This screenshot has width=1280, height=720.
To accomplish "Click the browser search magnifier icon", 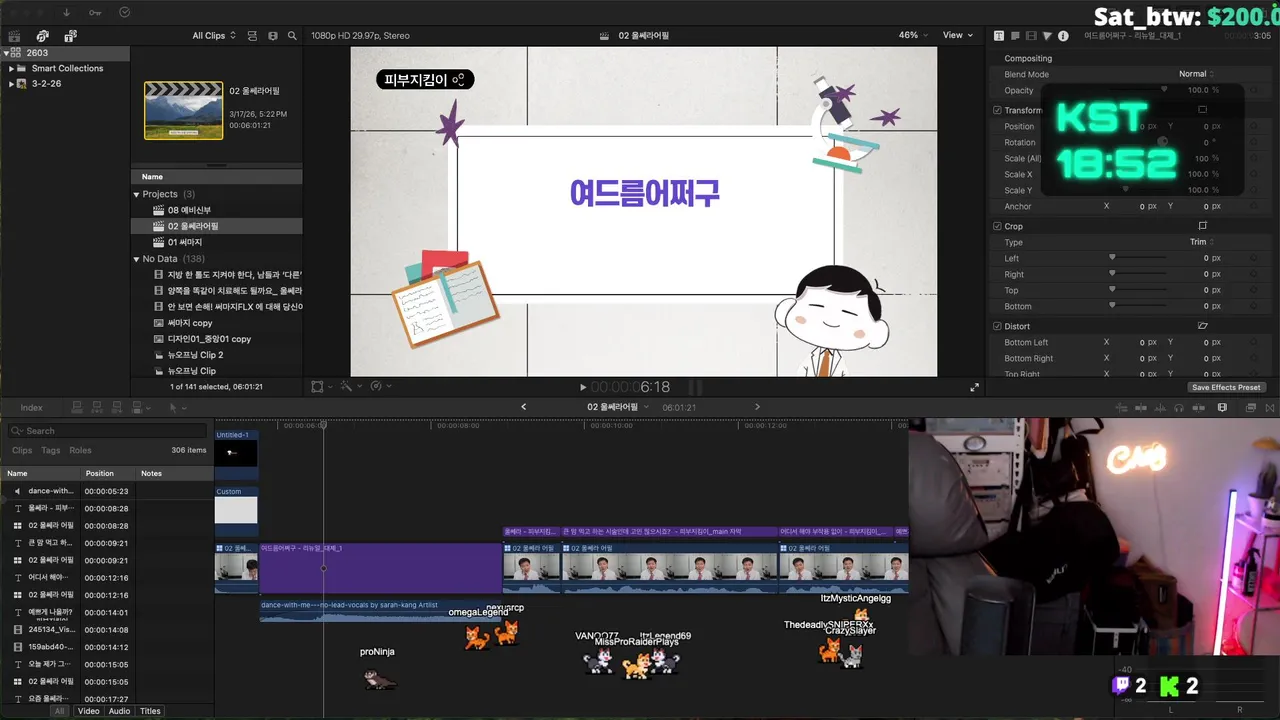I will click(292, 36).
